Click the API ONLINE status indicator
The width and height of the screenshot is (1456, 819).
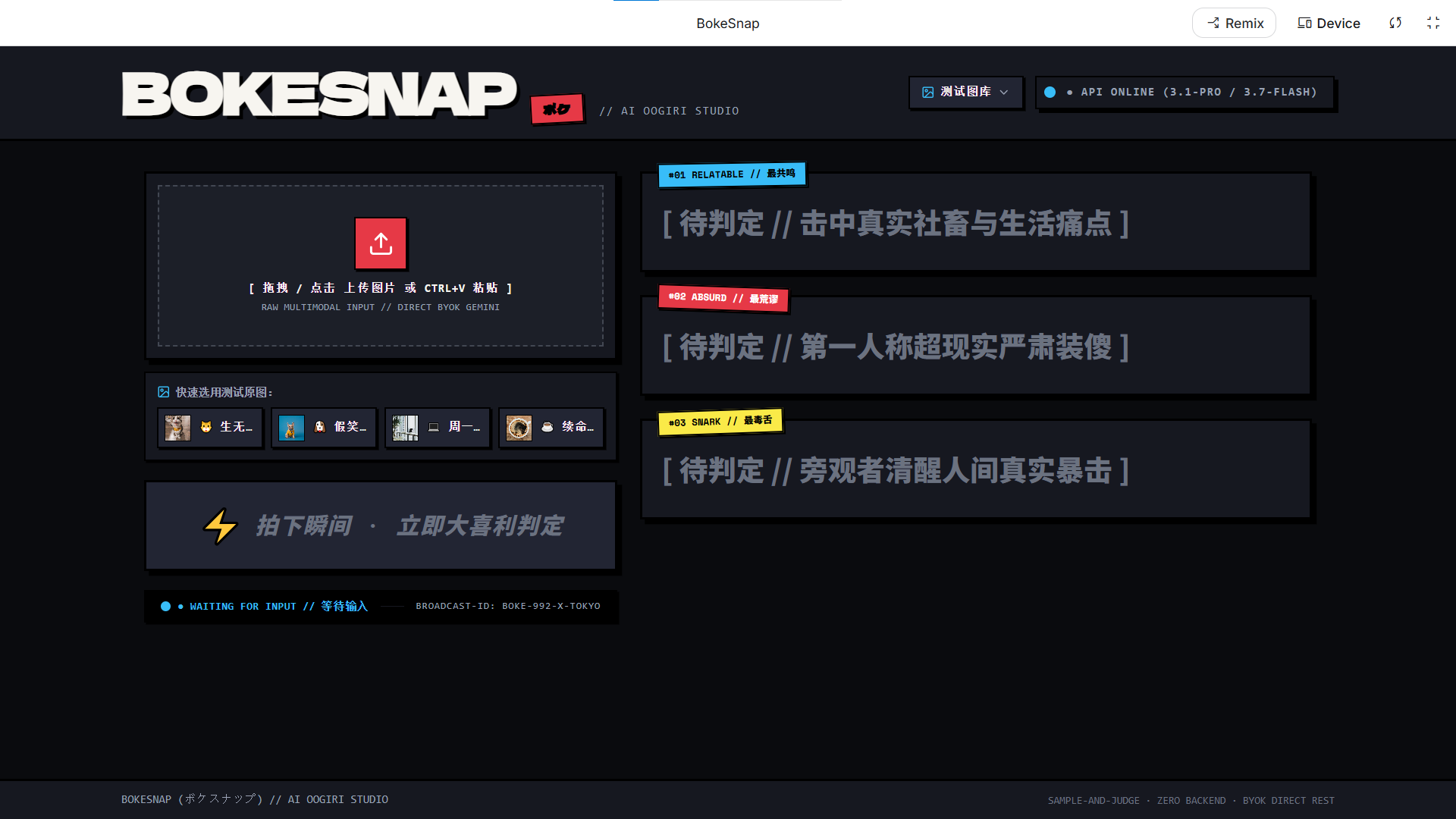1185,92
